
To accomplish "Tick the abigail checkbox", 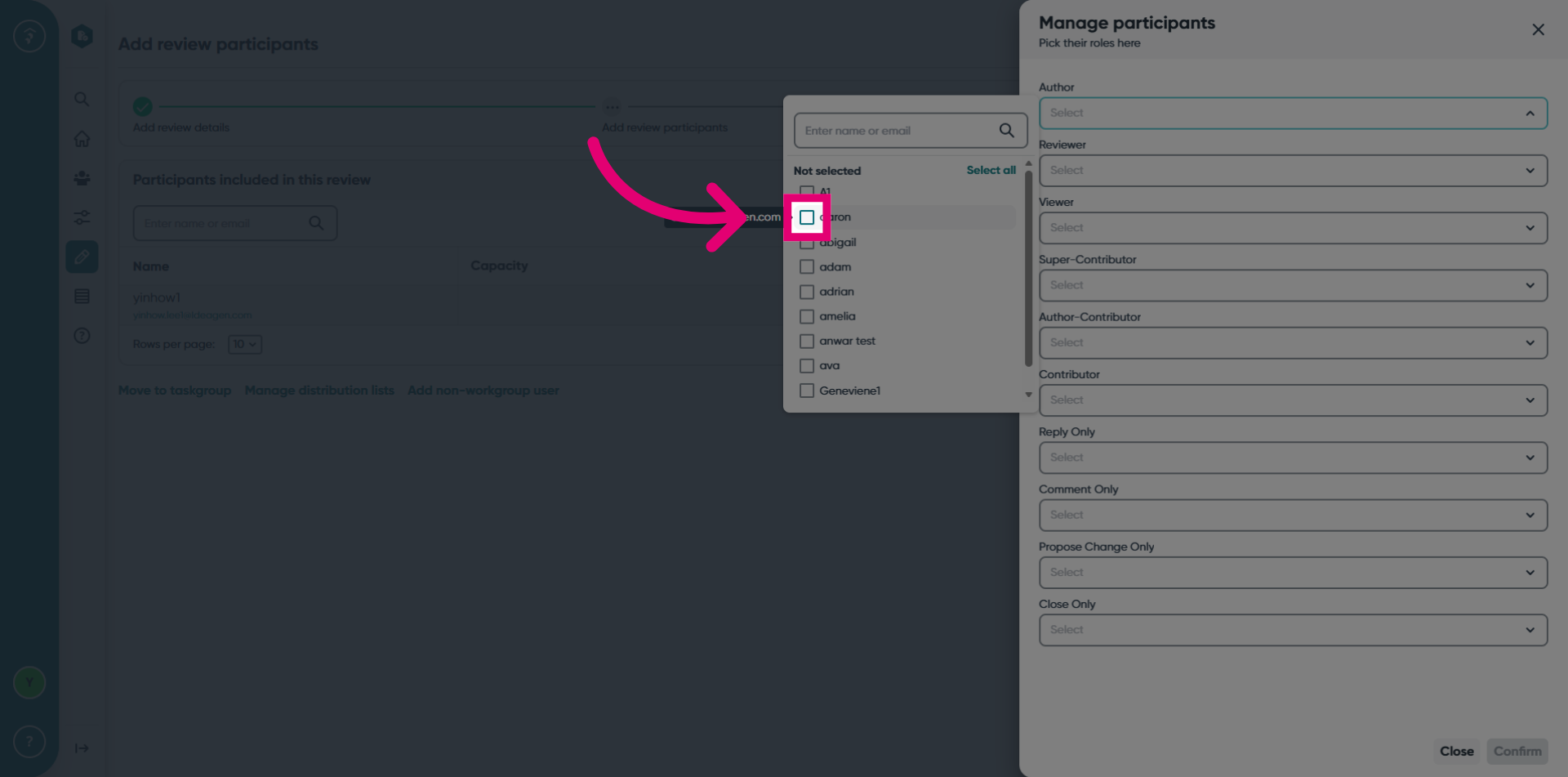I will click(x=807, y=244).
